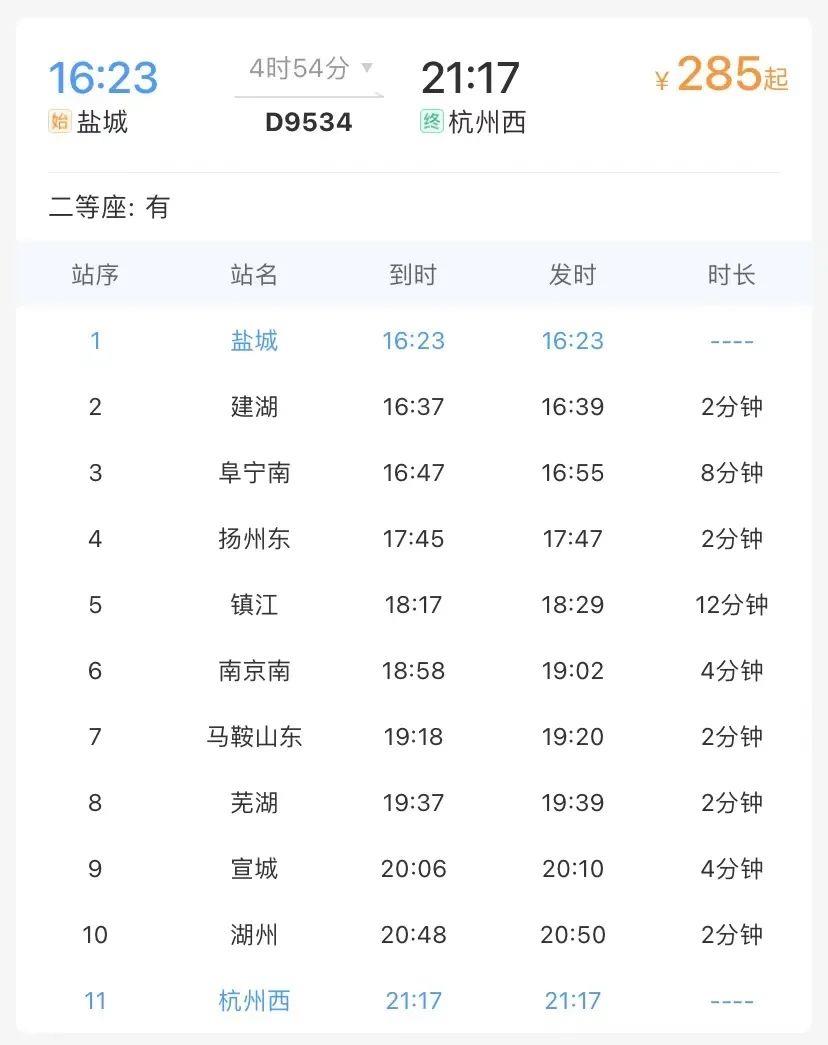This screenshot has height=1045, width=828.
Task: Click the orange 始 origin station icon
Action: tap(59, 121)
